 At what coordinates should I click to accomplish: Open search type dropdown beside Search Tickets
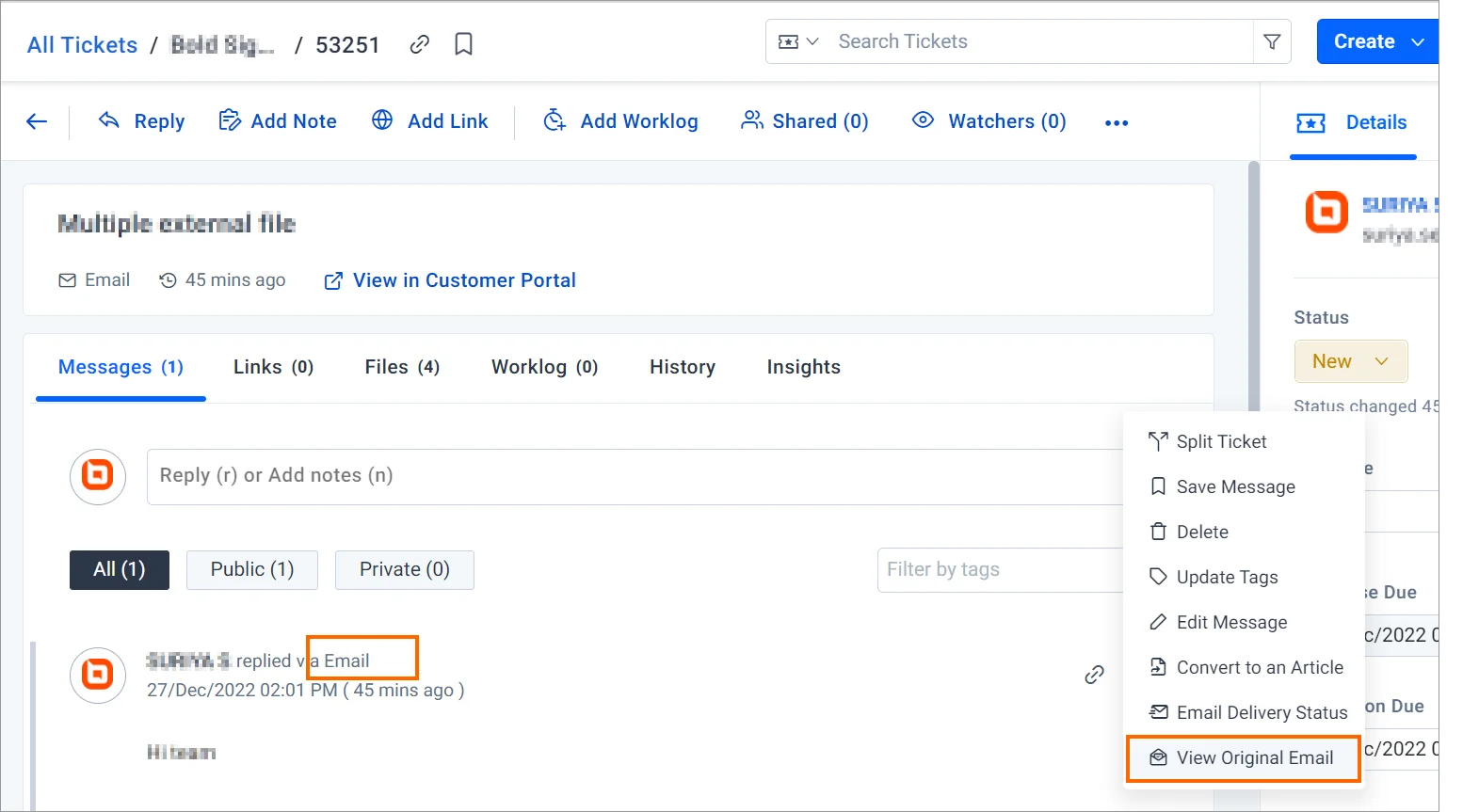pyautogui.click(x=798, y=41)
